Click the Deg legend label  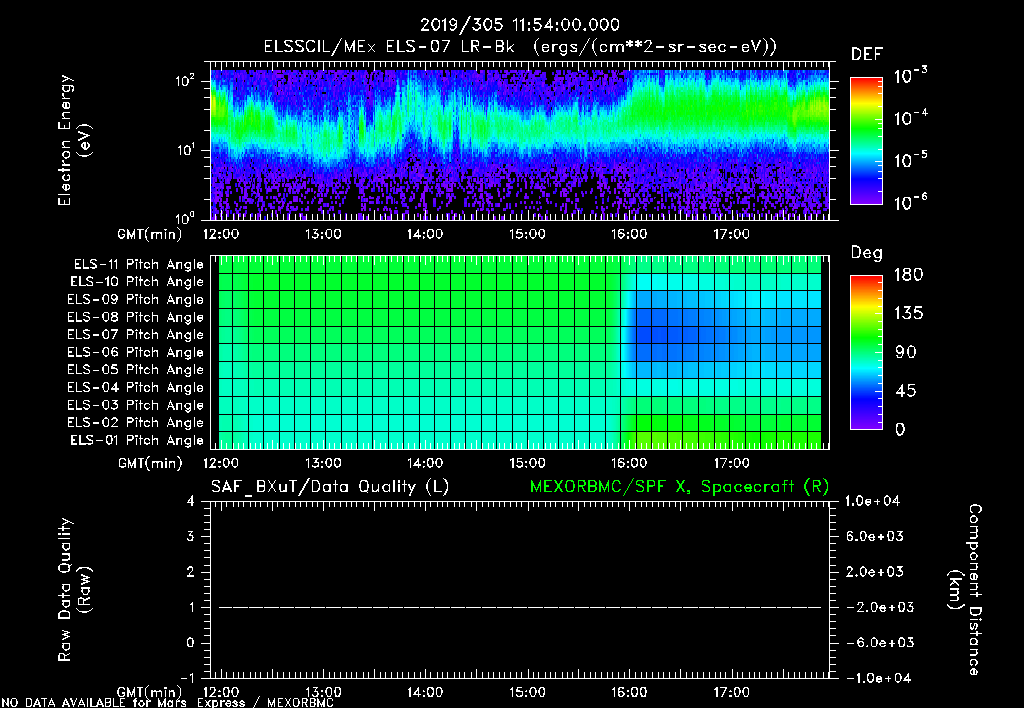[867, 253]
